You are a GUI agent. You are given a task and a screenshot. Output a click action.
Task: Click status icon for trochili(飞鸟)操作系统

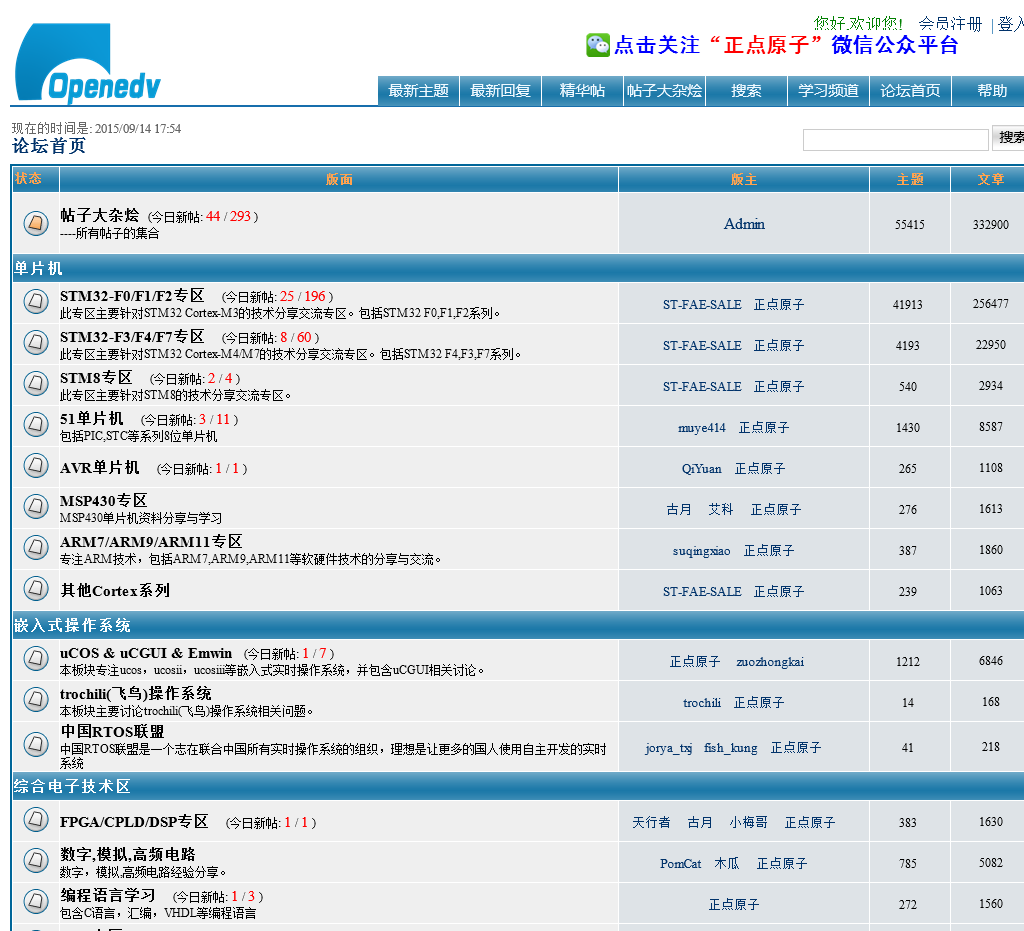36,699
